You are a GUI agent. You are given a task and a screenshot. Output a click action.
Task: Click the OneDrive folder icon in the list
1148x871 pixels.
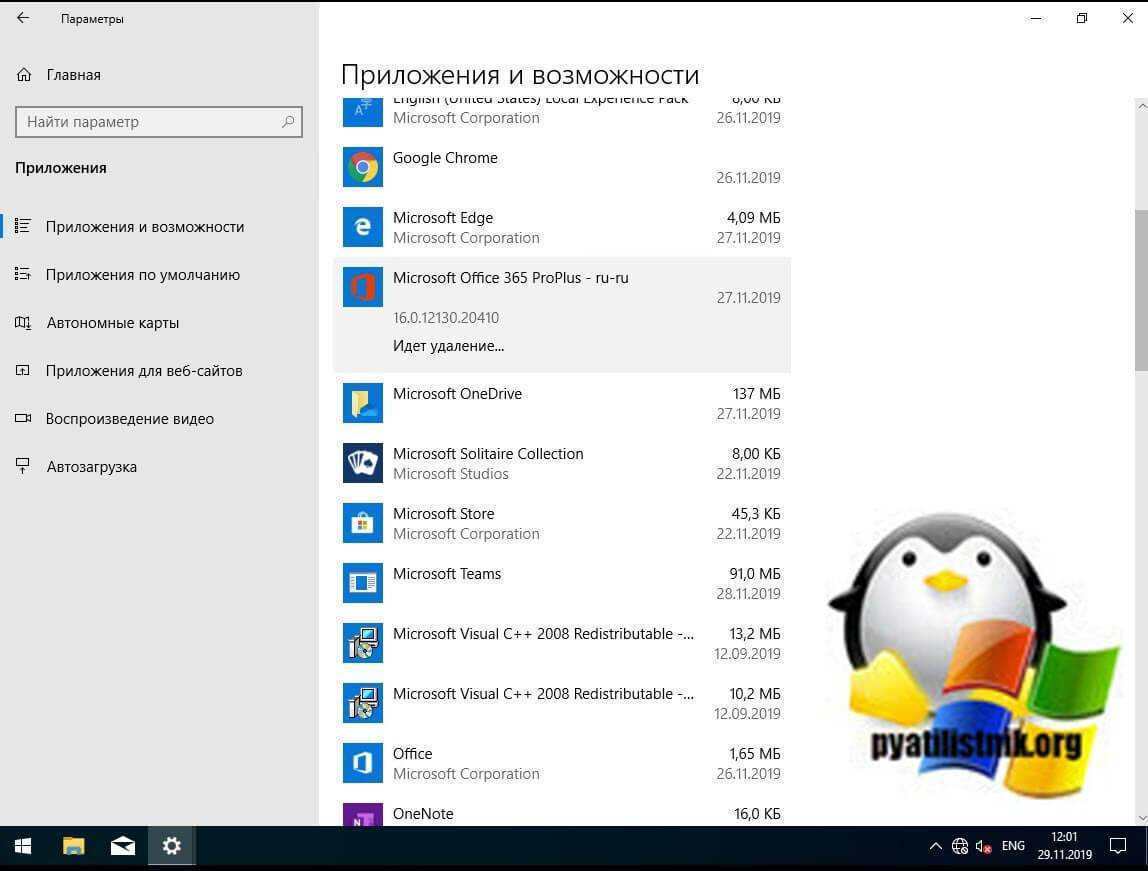pos(362,403)
